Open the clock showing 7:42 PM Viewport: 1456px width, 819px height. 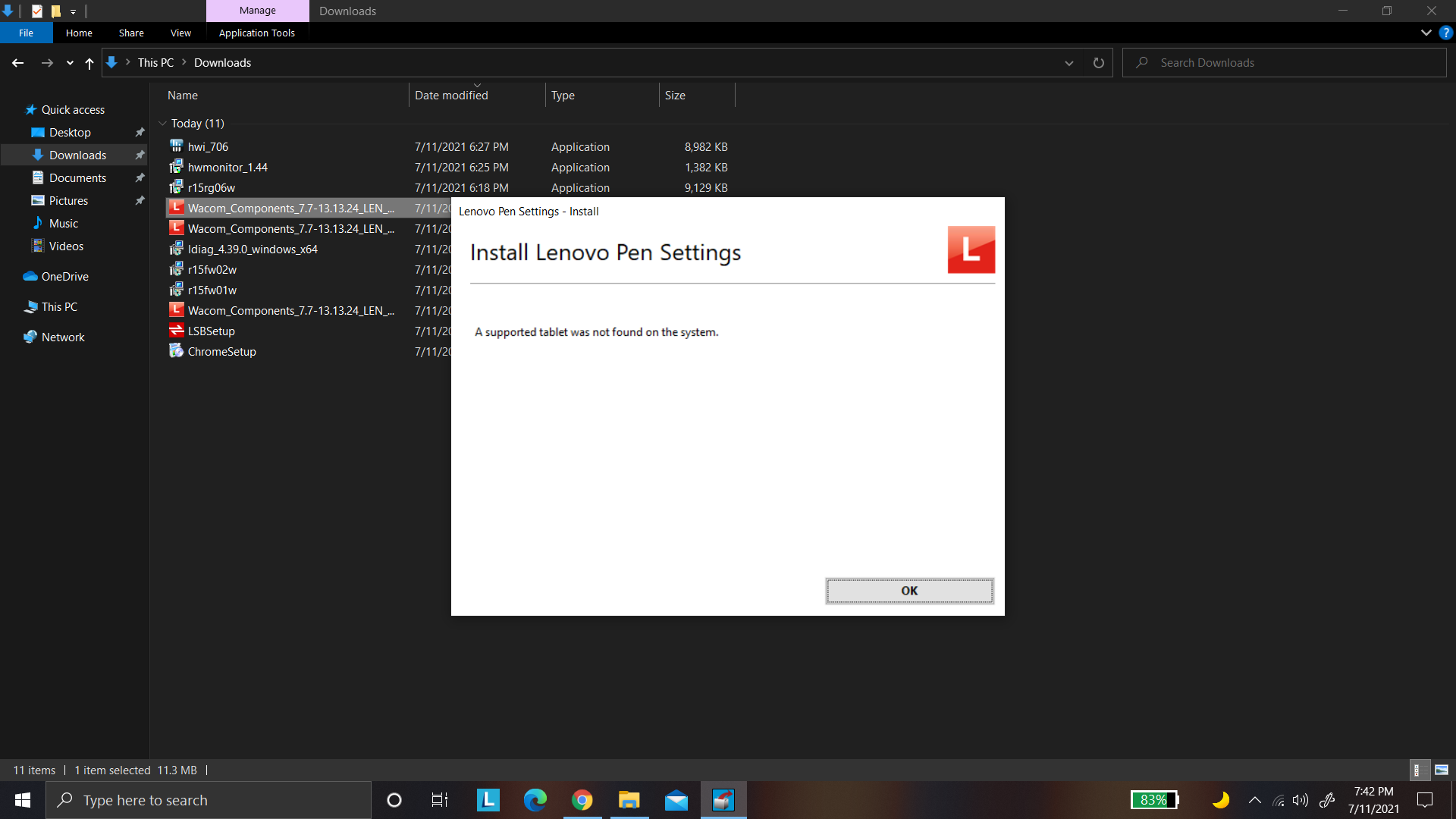click(1373, 800)
